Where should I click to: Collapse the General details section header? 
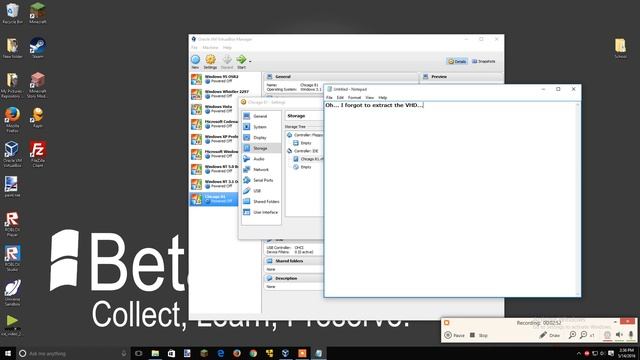341,77
